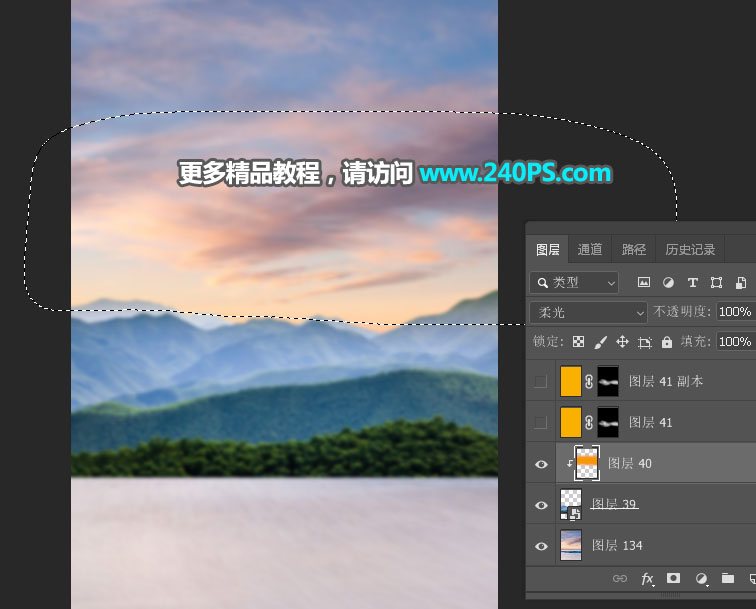
Task: Create new fill or adjustment layer
Action: click(702, 578)
